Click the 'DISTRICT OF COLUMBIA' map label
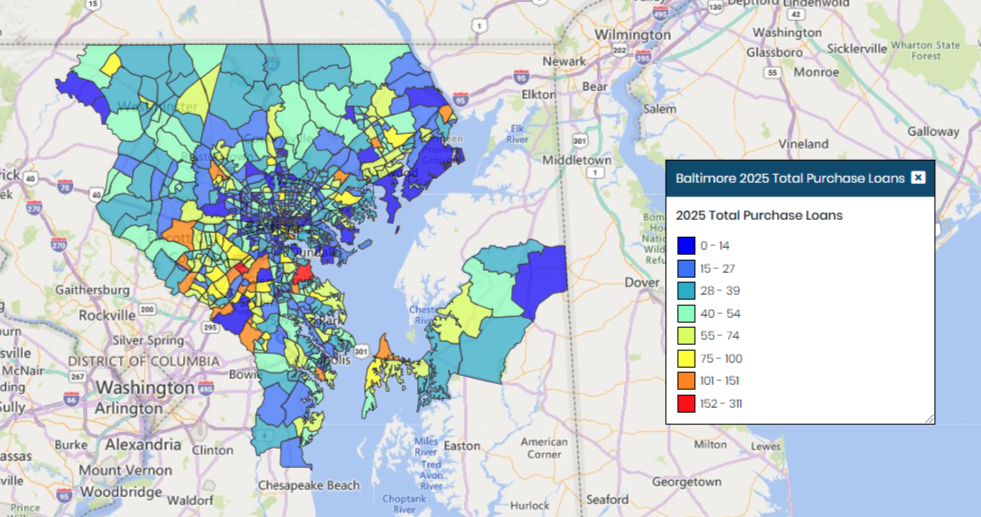Viewport: 981px width, 517px height. tap(144, 362)
